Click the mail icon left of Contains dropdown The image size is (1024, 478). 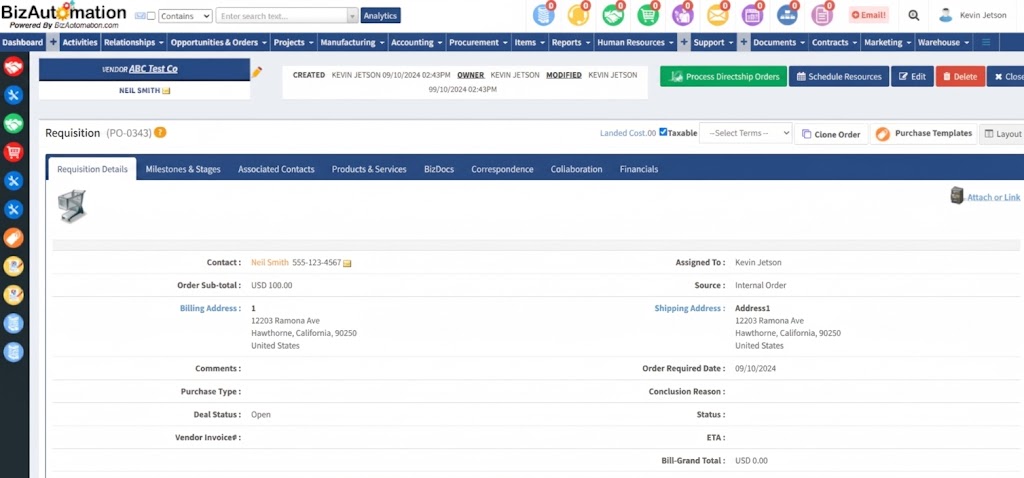click(x=140, y=16)
